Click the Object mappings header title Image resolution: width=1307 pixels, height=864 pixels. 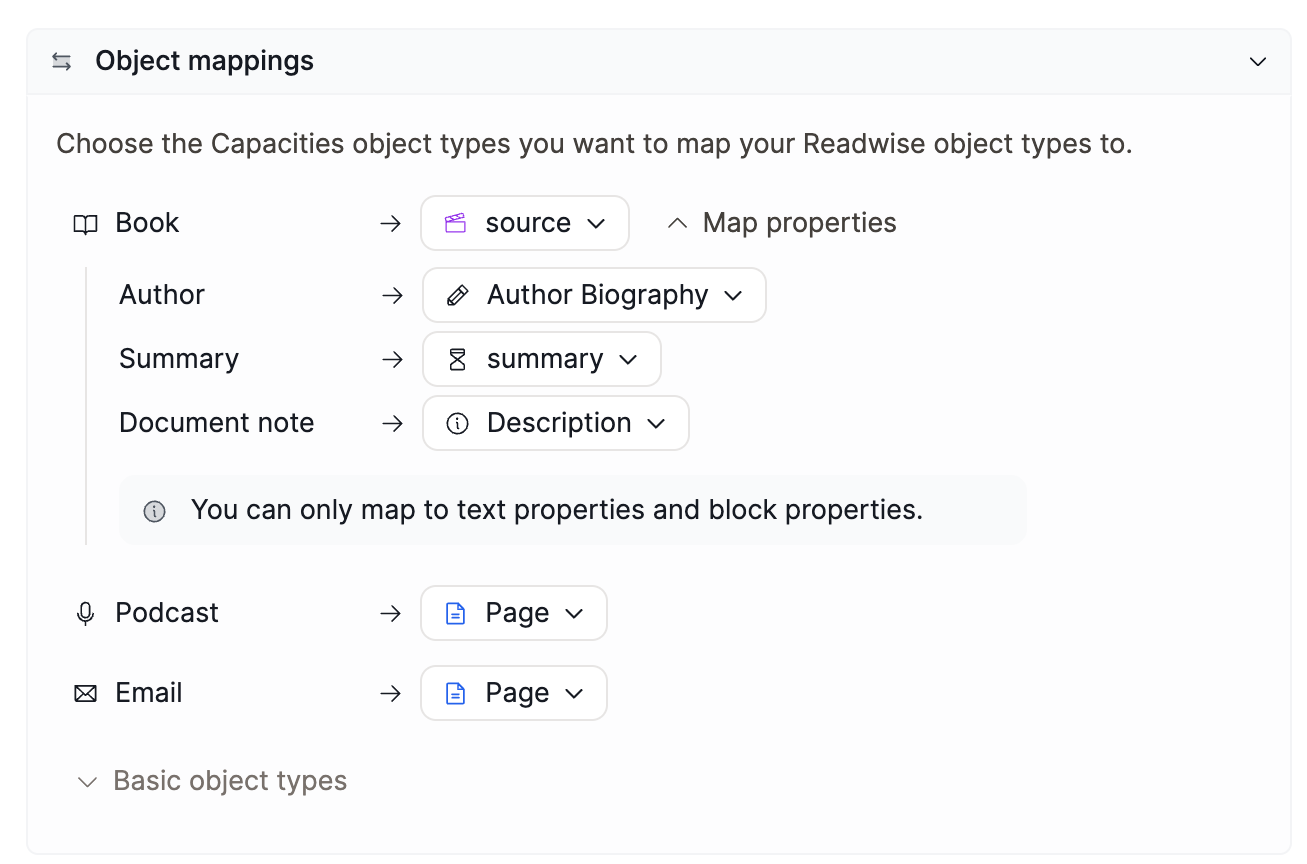click(204, 61)
